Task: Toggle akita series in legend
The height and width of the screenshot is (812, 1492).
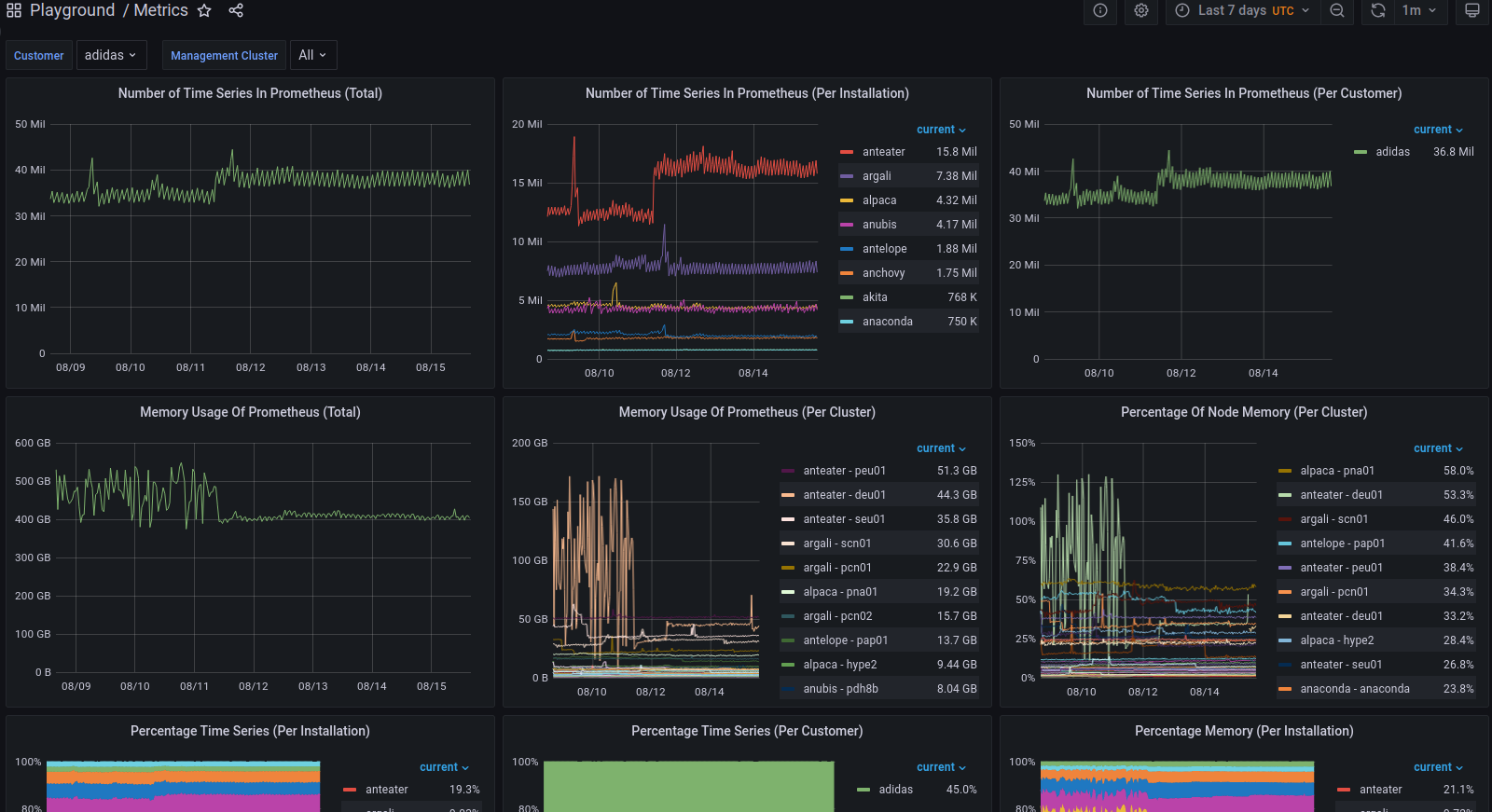Action: (x=875, y=297)
